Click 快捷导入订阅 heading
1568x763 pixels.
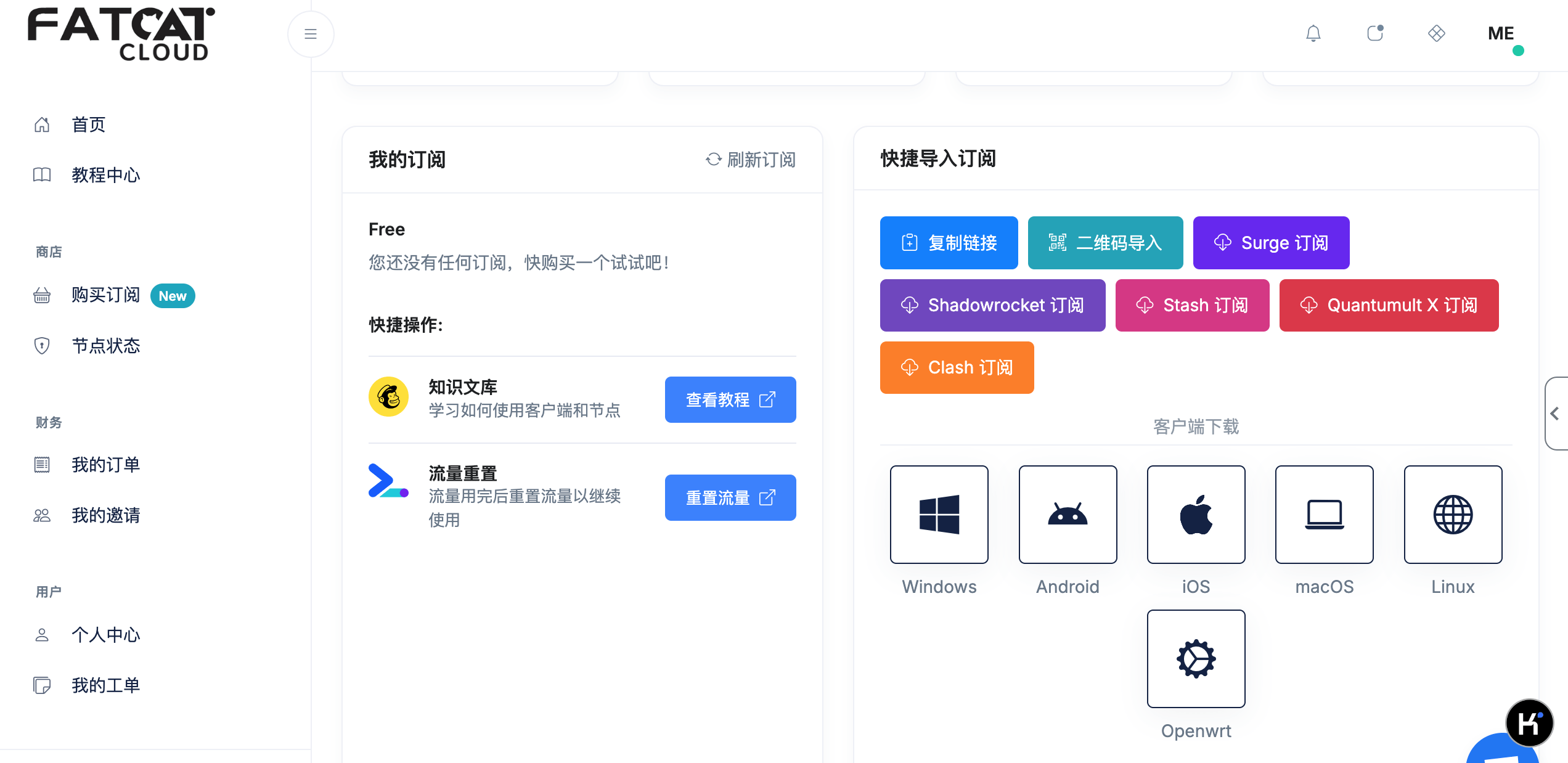click(x=938, y=158)
